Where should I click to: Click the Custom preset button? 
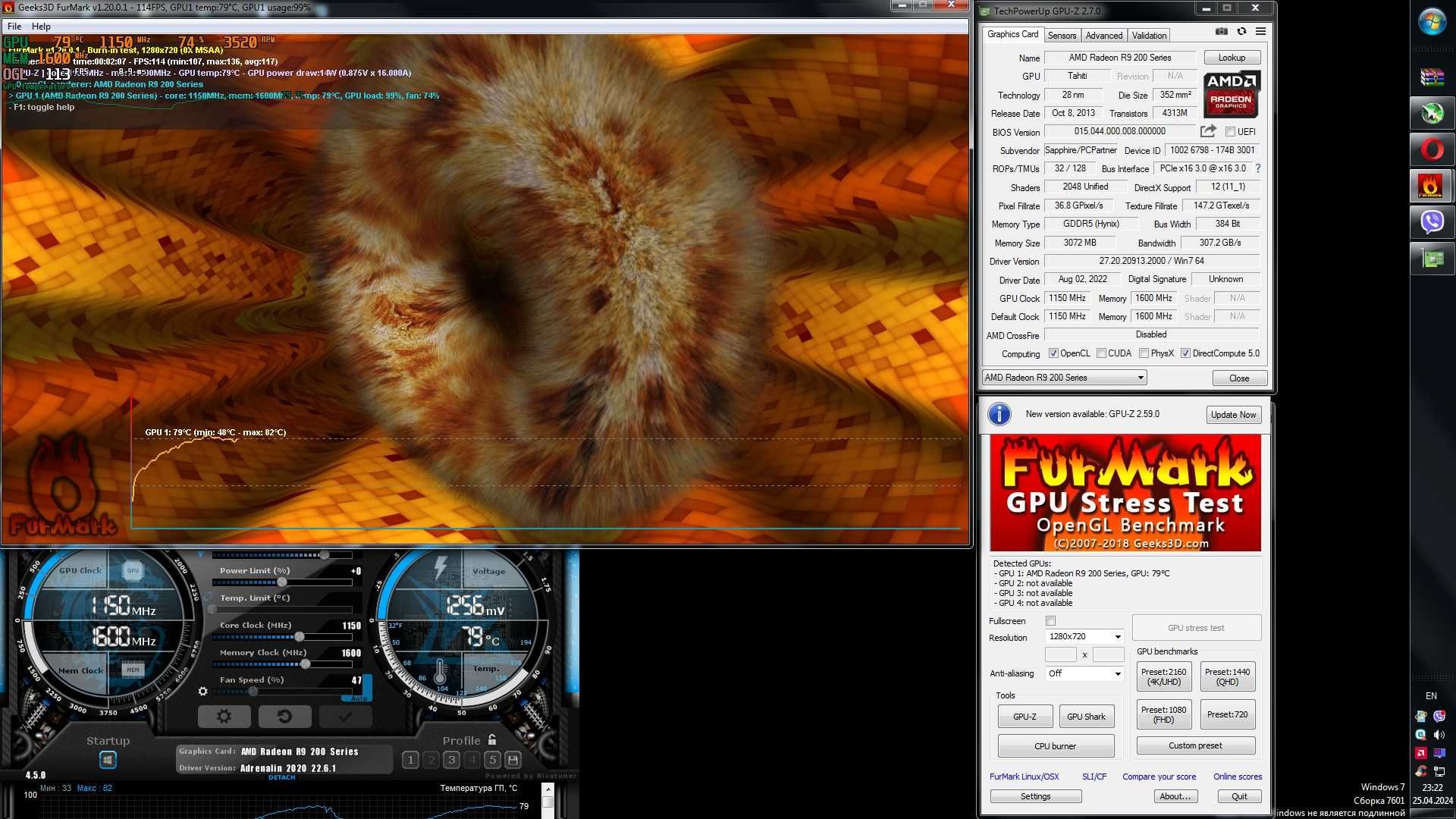1195,746
